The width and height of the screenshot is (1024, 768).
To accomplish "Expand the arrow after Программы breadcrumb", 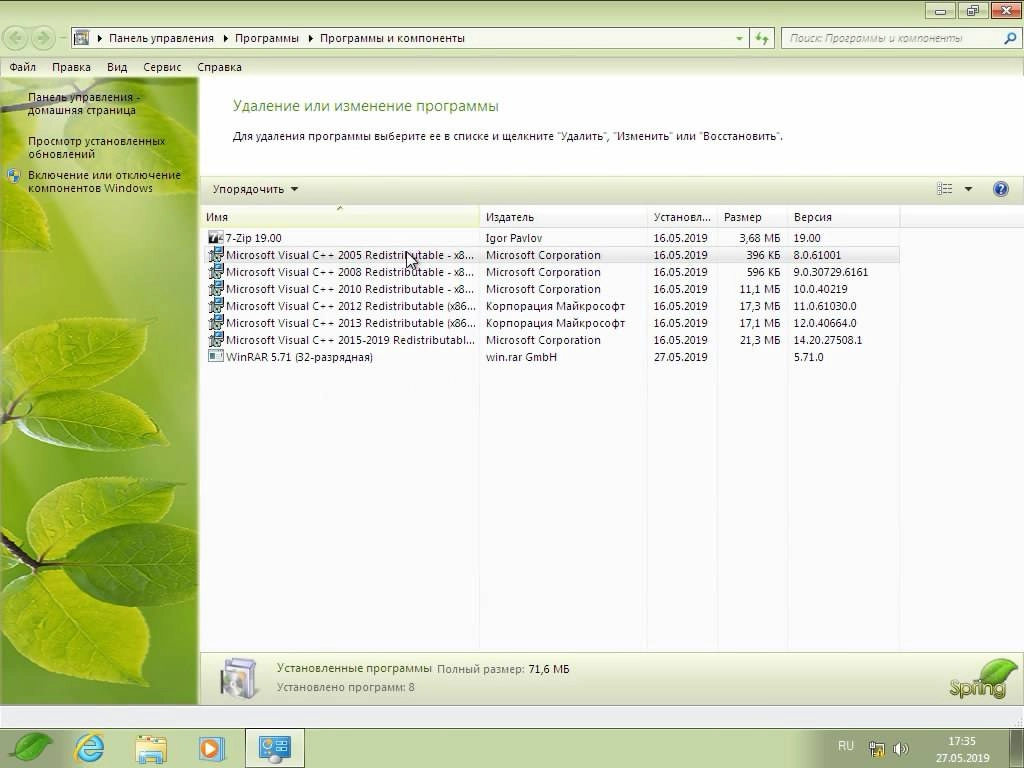I will pyautogui.click(x=310, y=39).
